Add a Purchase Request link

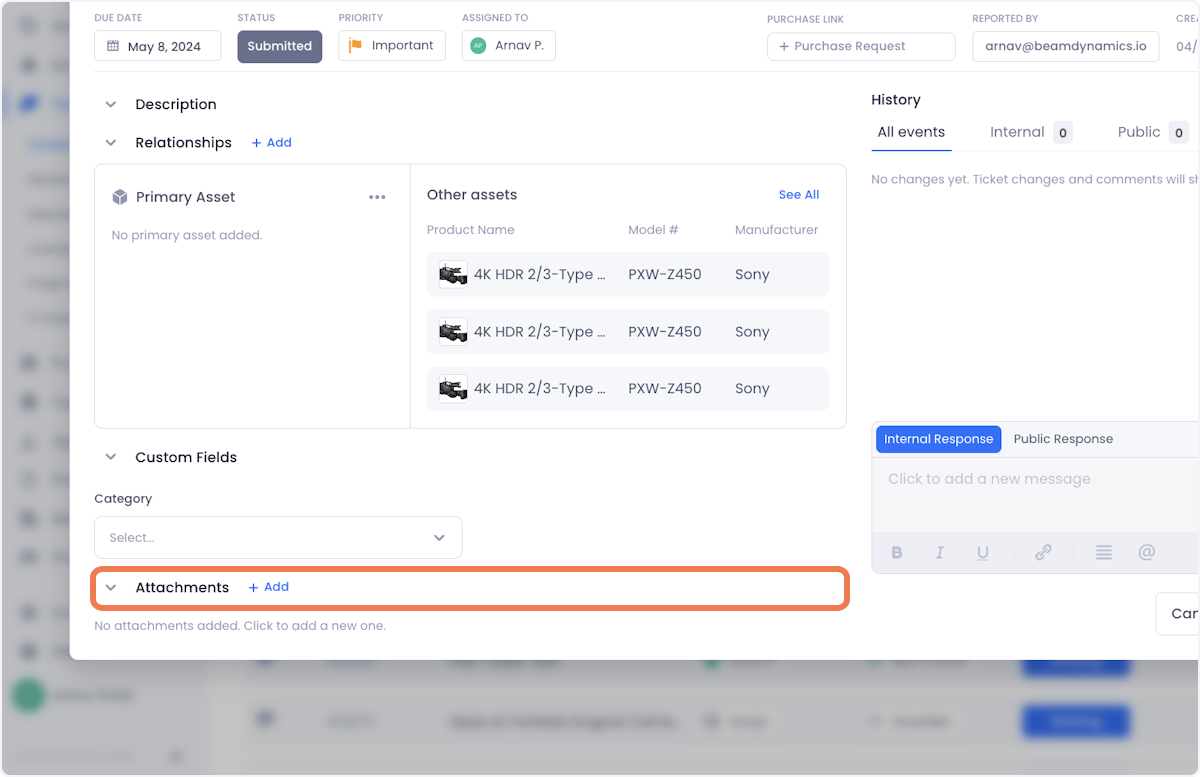click(x=861, y=46)
